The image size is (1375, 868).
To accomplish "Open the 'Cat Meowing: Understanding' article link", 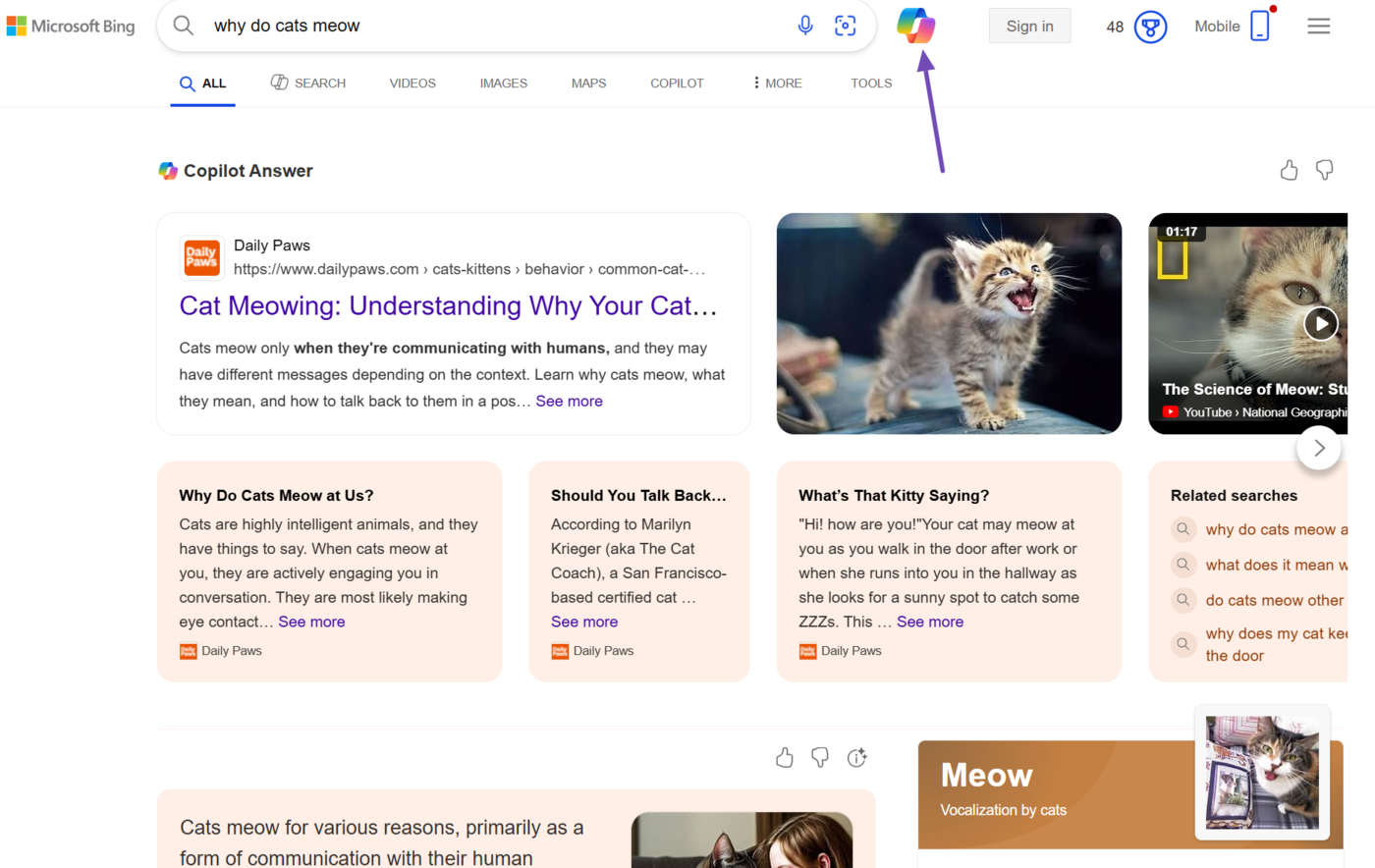I will point(448,305).
